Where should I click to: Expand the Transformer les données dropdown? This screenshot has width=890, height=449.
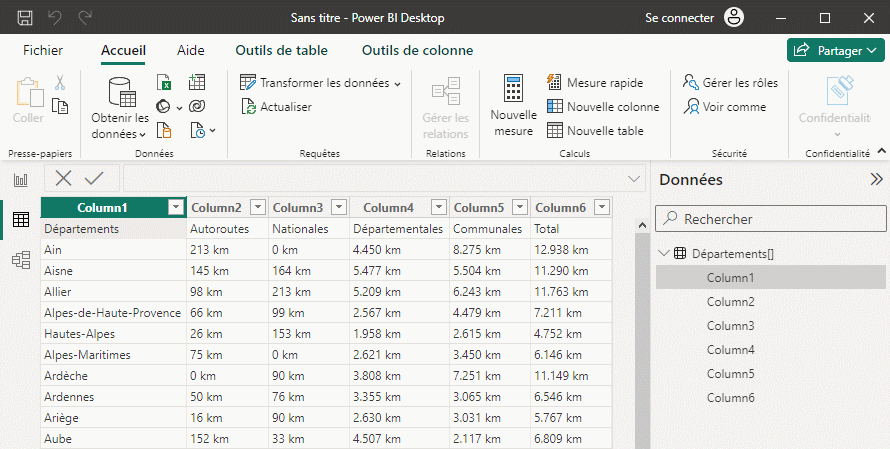397,83
